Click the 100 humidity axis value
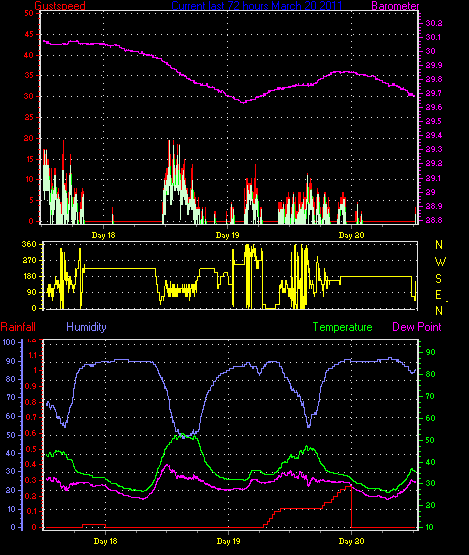Screen dimensions: 469x555 pos(9,342)
